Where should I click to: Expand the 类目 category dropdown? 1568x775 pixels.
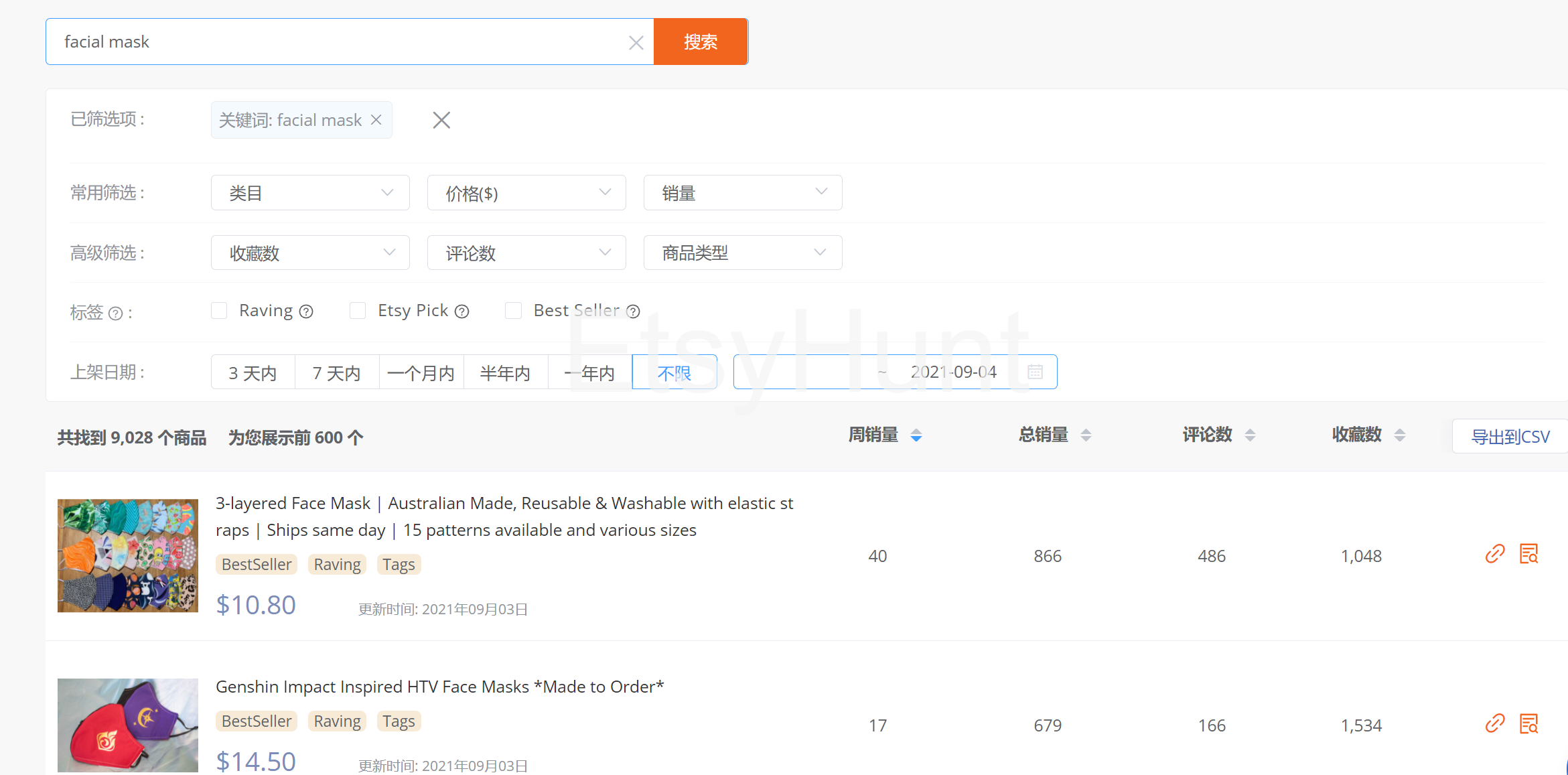[310, 193]
